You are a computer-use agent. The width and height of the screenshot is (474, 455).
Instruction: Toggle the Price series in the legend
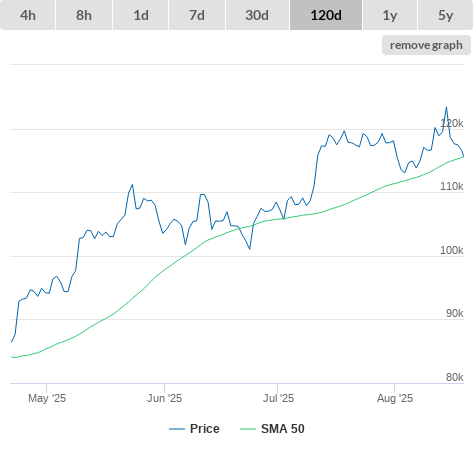[x=205, y=429]
